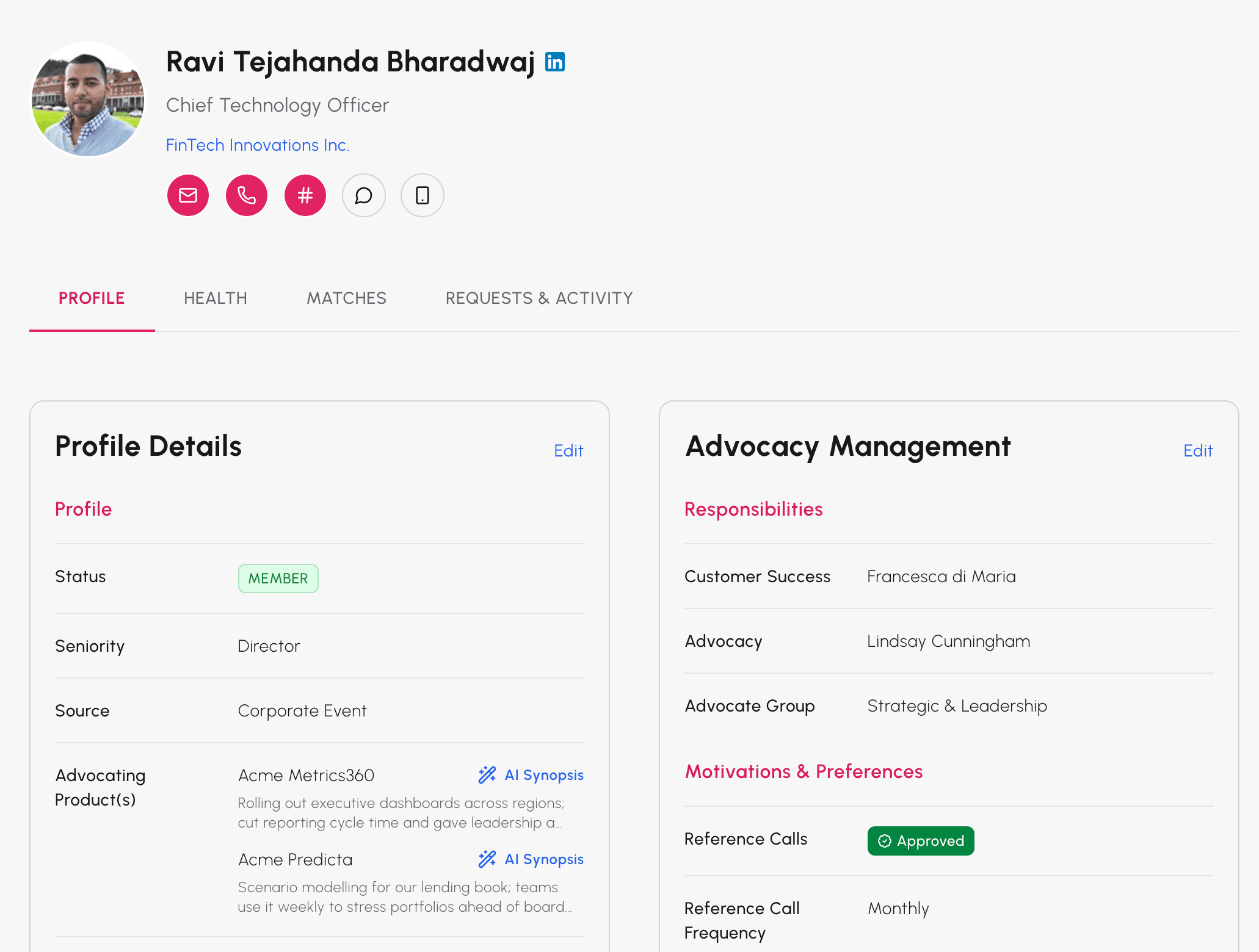Click AI Synopsis wand for Acme Metrics360

pos(487,775)
